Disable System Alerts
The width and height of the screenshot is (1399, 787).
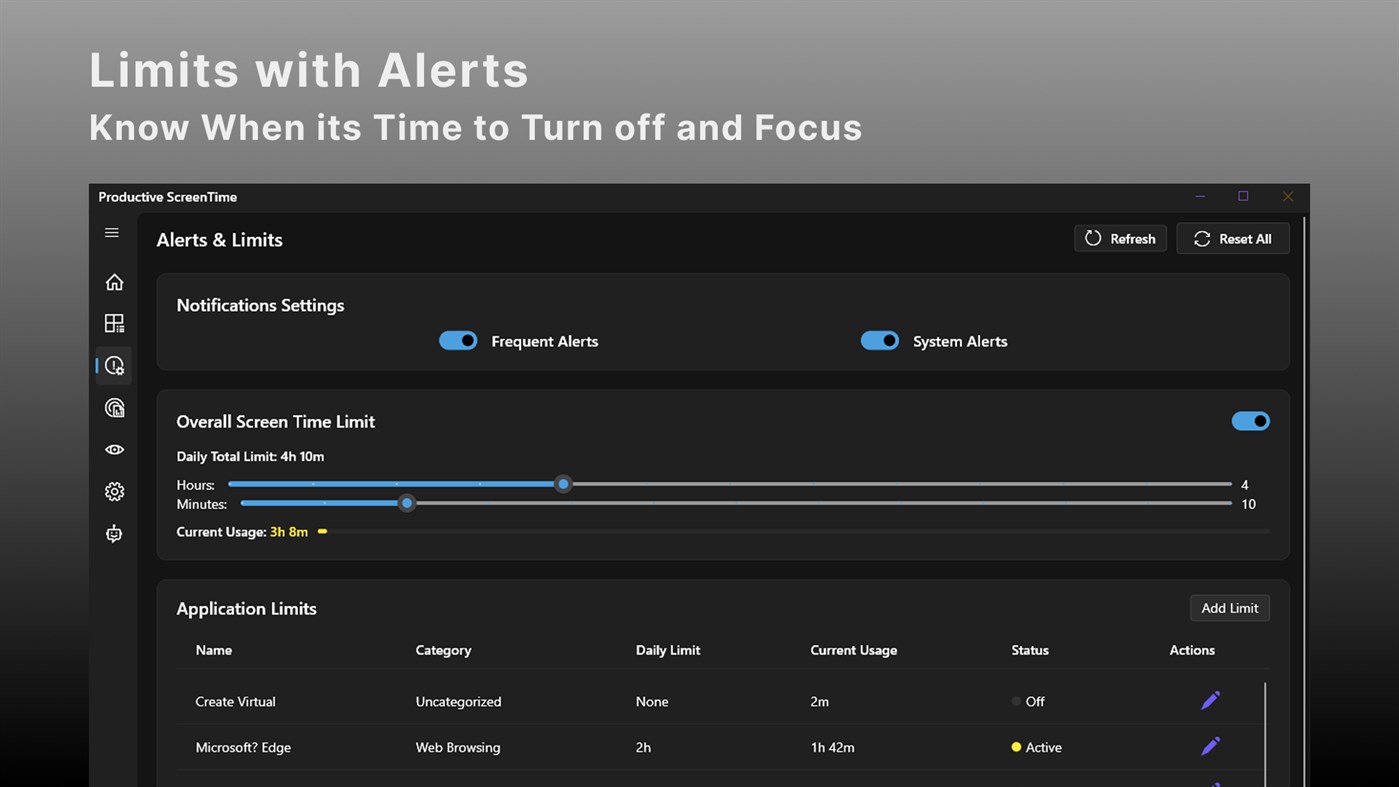tap(880, 340)
